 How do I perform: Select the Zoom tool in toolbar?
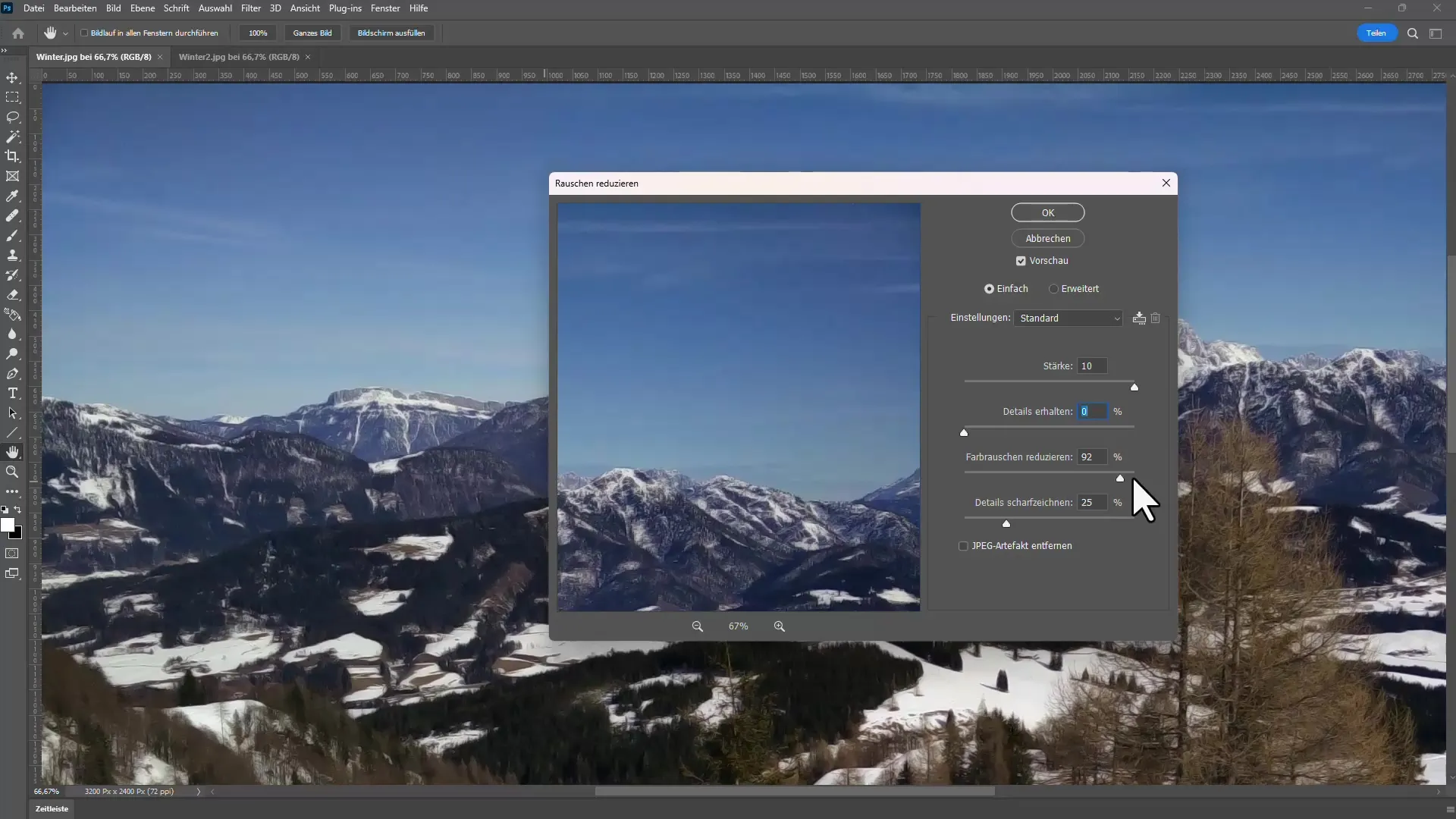(13, 472)
